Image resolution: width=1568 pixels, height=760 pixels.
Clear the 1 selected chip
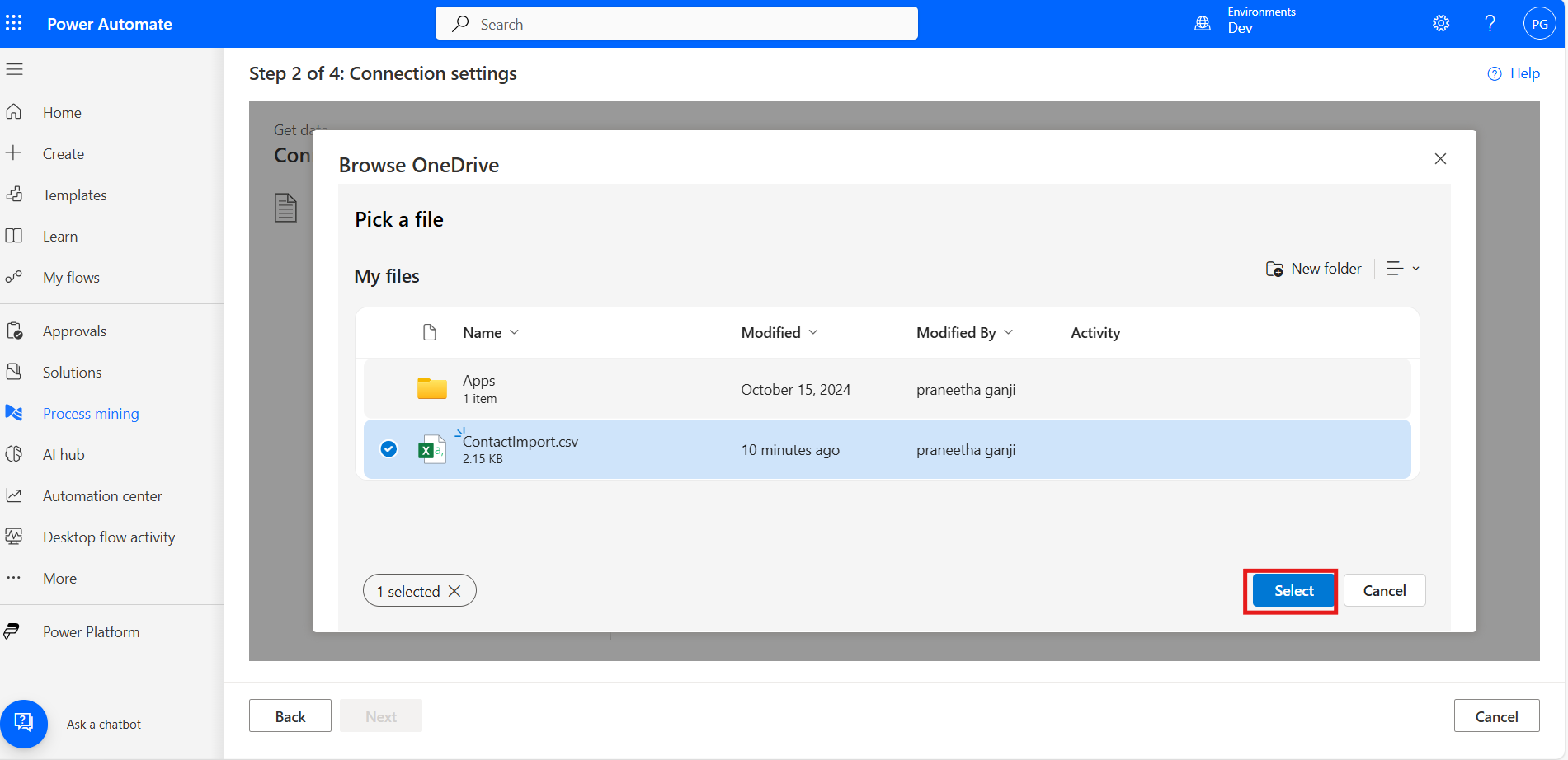click(x=454, y=591)
